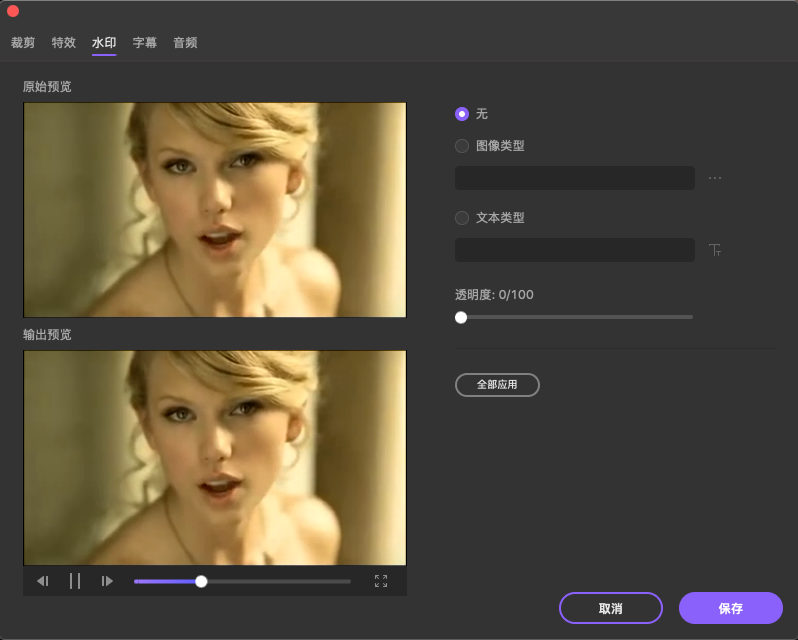Open the text font settings icon
798x640 pixels.
715,250
